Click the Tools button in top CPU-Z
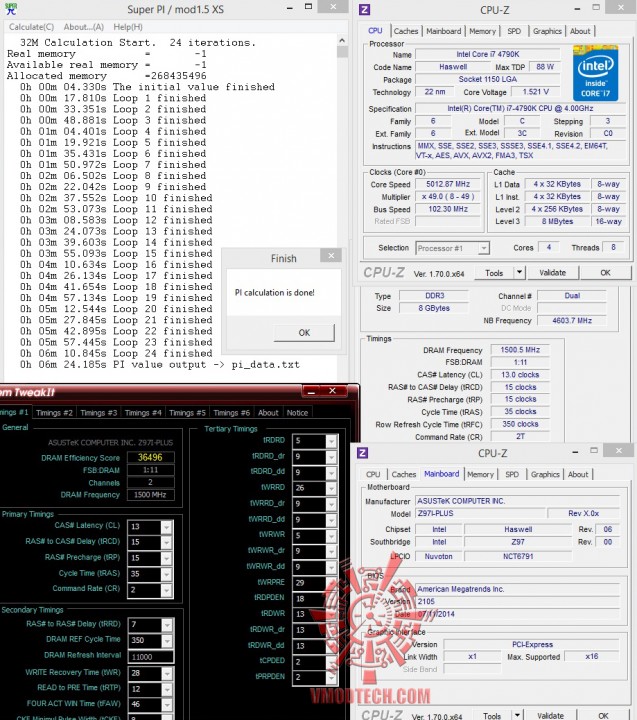This screenshot has height=720, width=637. coord(494,273)
